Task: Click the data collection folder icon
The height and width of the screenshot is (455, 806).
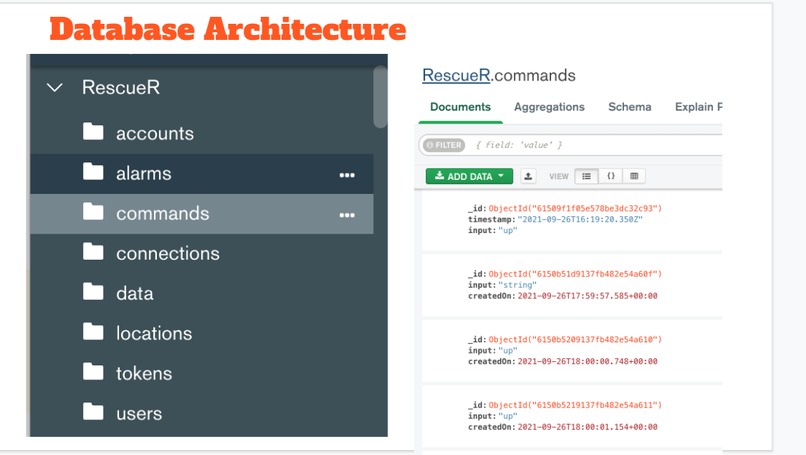Action: [93, 292]
